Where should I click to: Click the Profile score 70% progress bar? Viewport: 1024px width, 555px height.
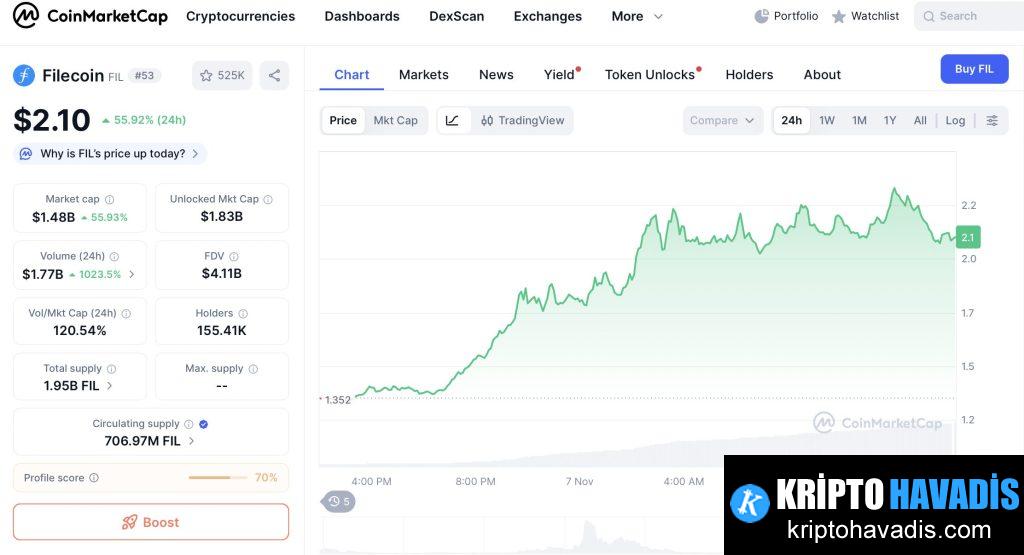218,478
